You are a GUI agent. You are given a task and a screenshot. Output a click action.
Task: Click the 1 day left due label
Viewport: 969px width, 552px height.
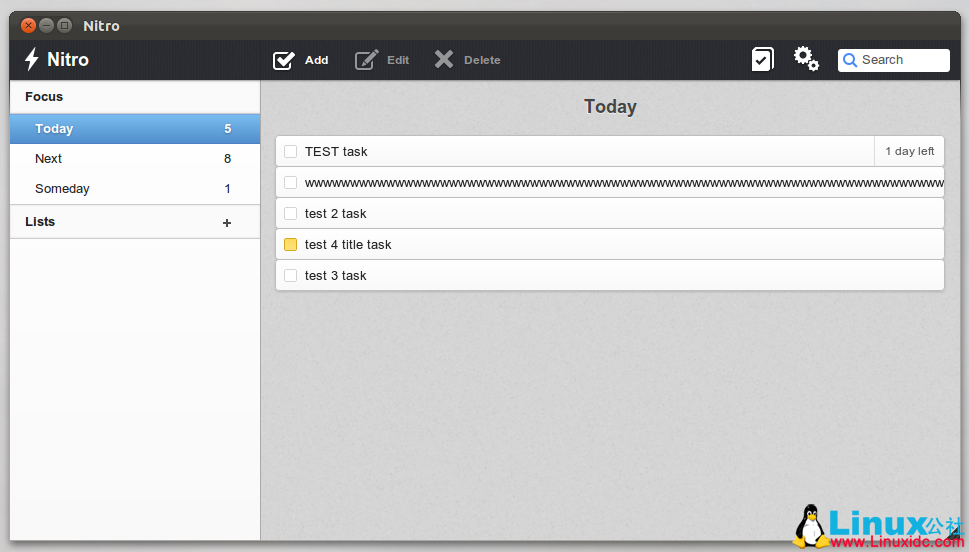point(909,152)
